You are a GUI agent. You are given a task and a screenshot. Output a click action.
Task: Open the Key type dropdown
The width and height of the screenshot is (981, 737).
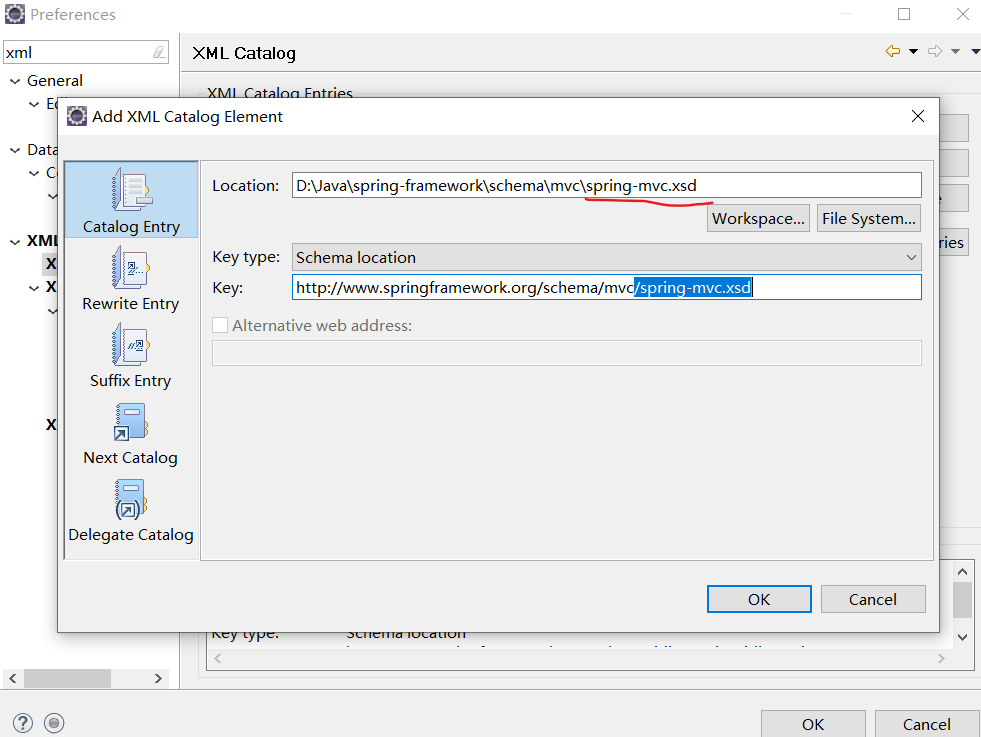click(x=606, y=257)
